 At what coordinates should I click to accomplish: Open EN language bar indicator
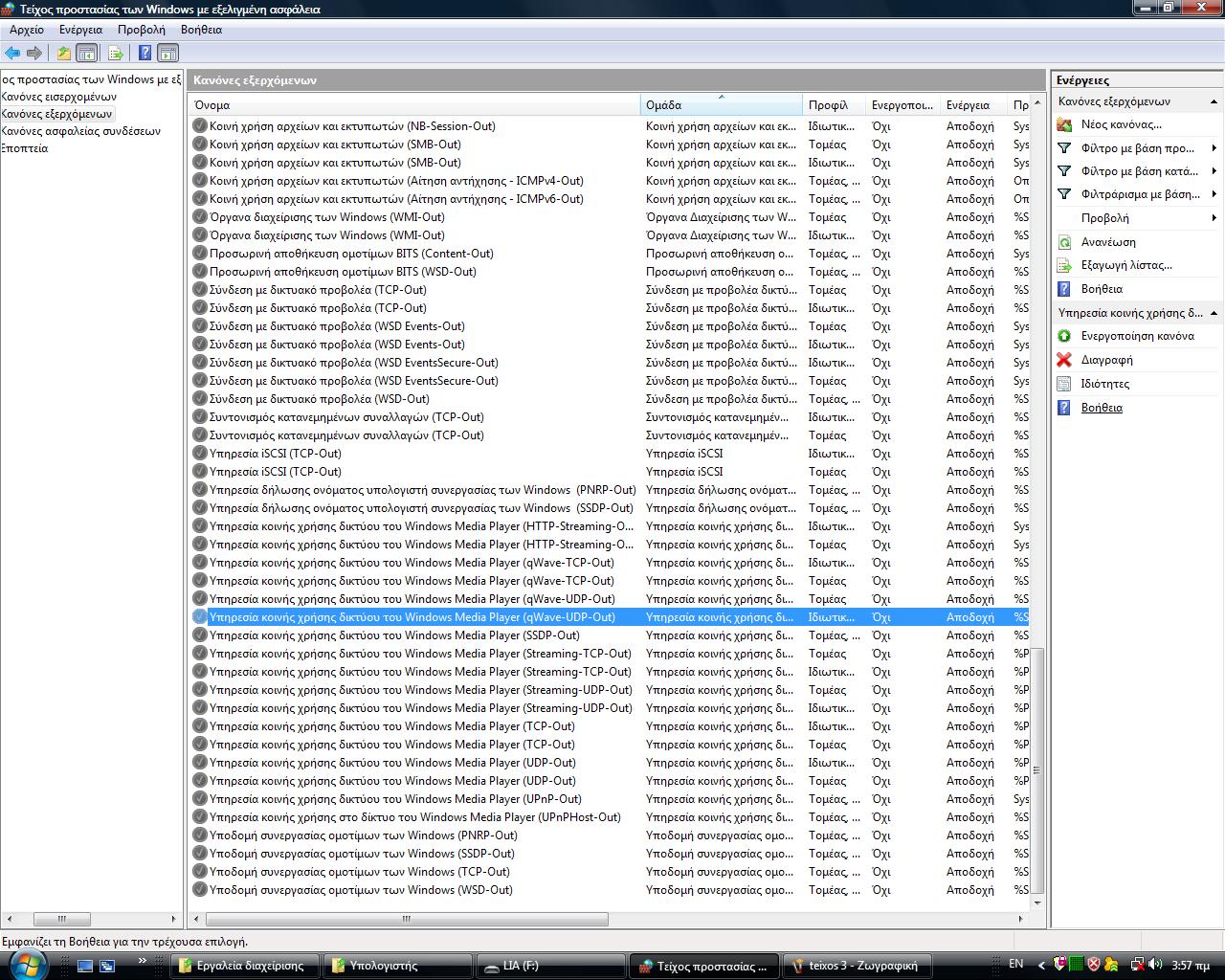(x=1016, y=964)
